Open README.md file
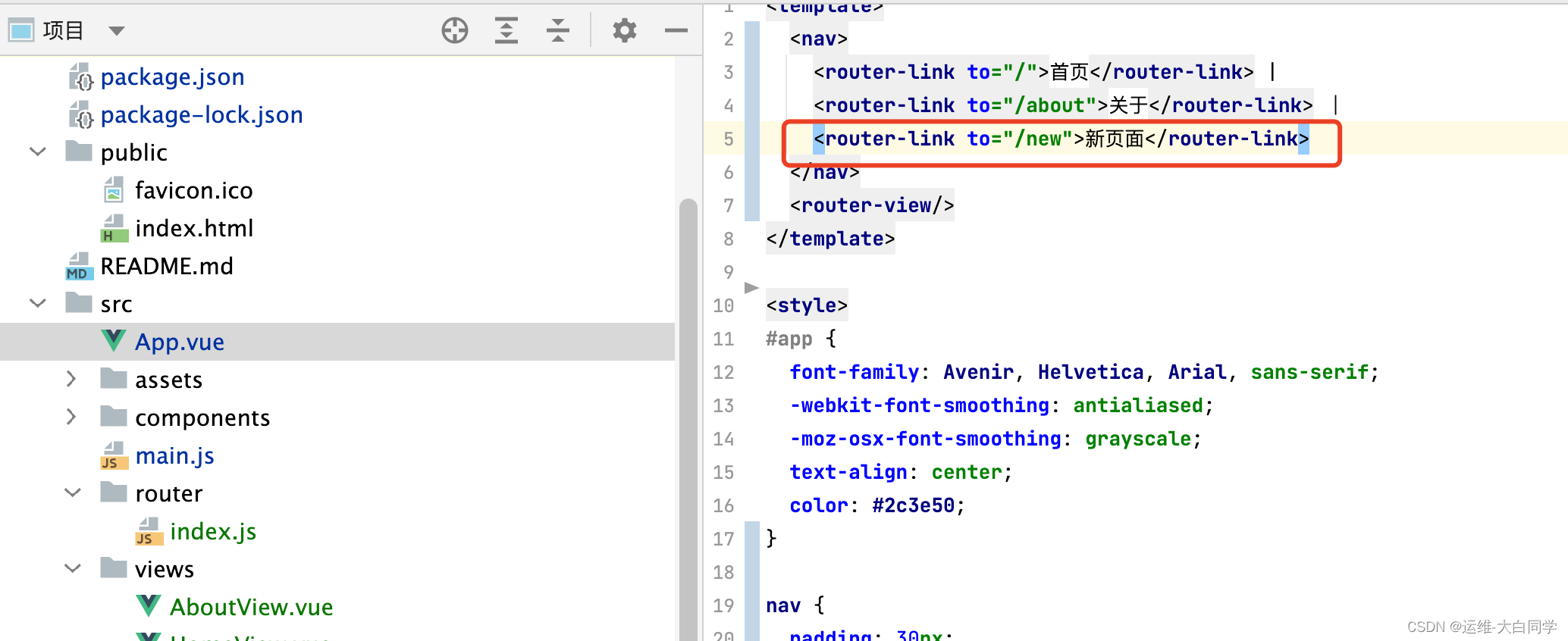The width and height of the screenshot is (1568, 641). (x=167, y=266)
